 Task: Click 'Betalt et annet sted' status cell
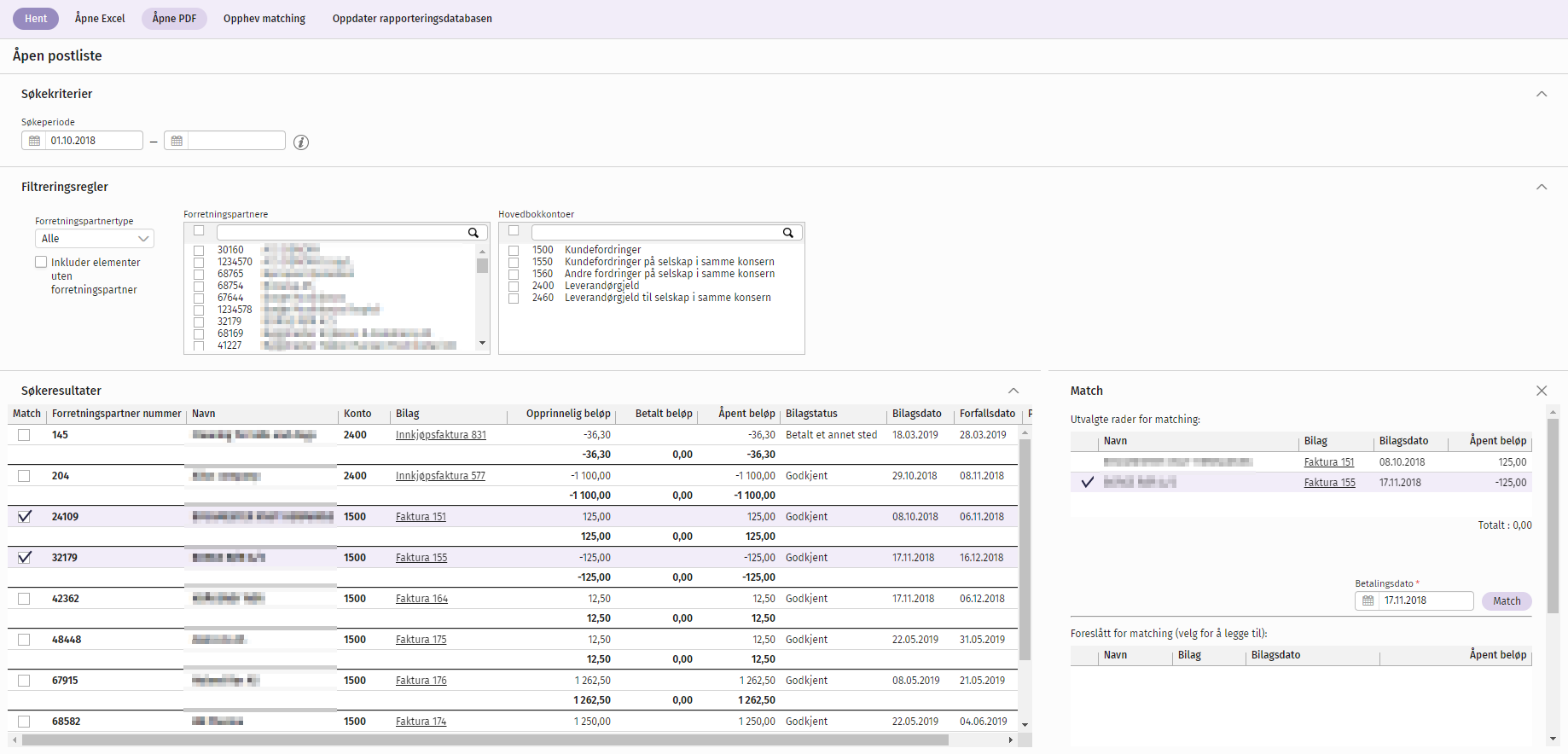pyautogui.click(x=831, y=435)
